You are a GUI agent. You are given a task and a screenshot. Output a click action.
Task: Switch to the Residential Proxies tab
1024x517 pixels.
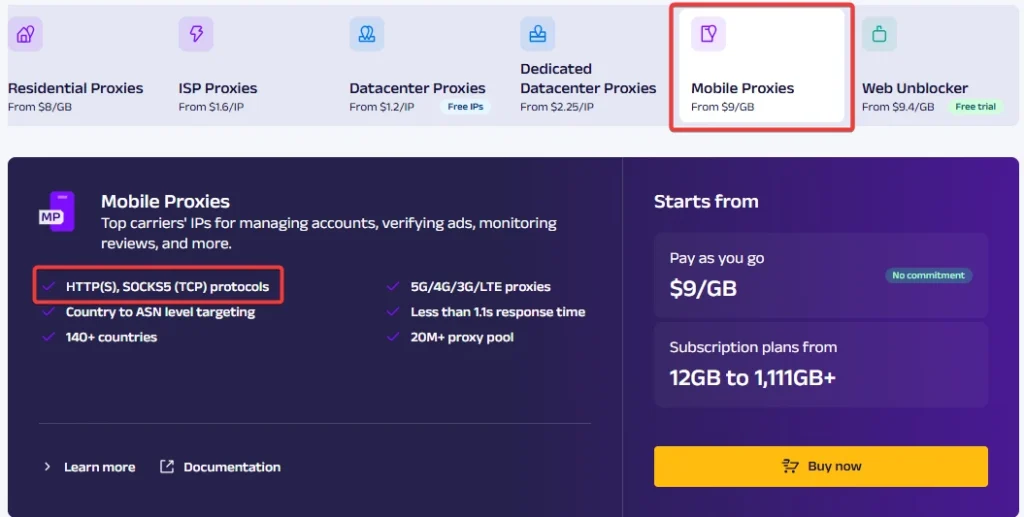[76, 88]
